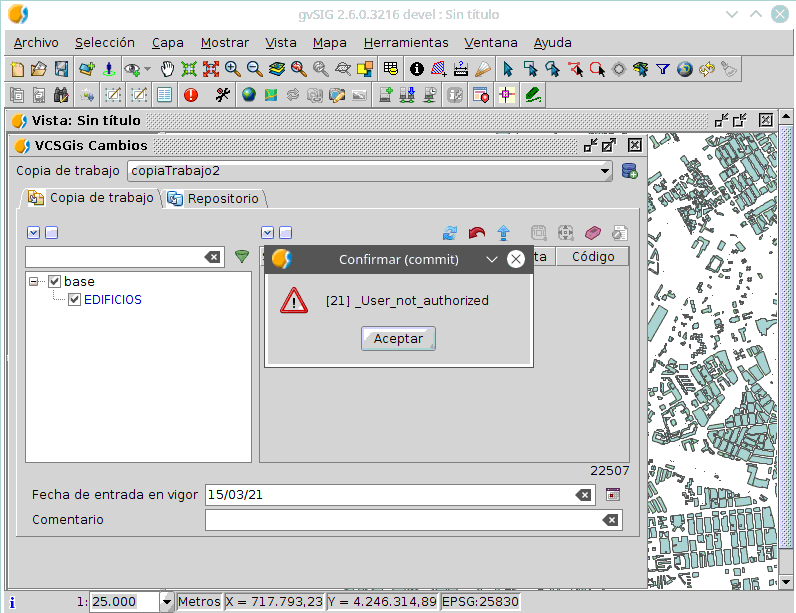Collapse the base tree node

pos(34,281)
